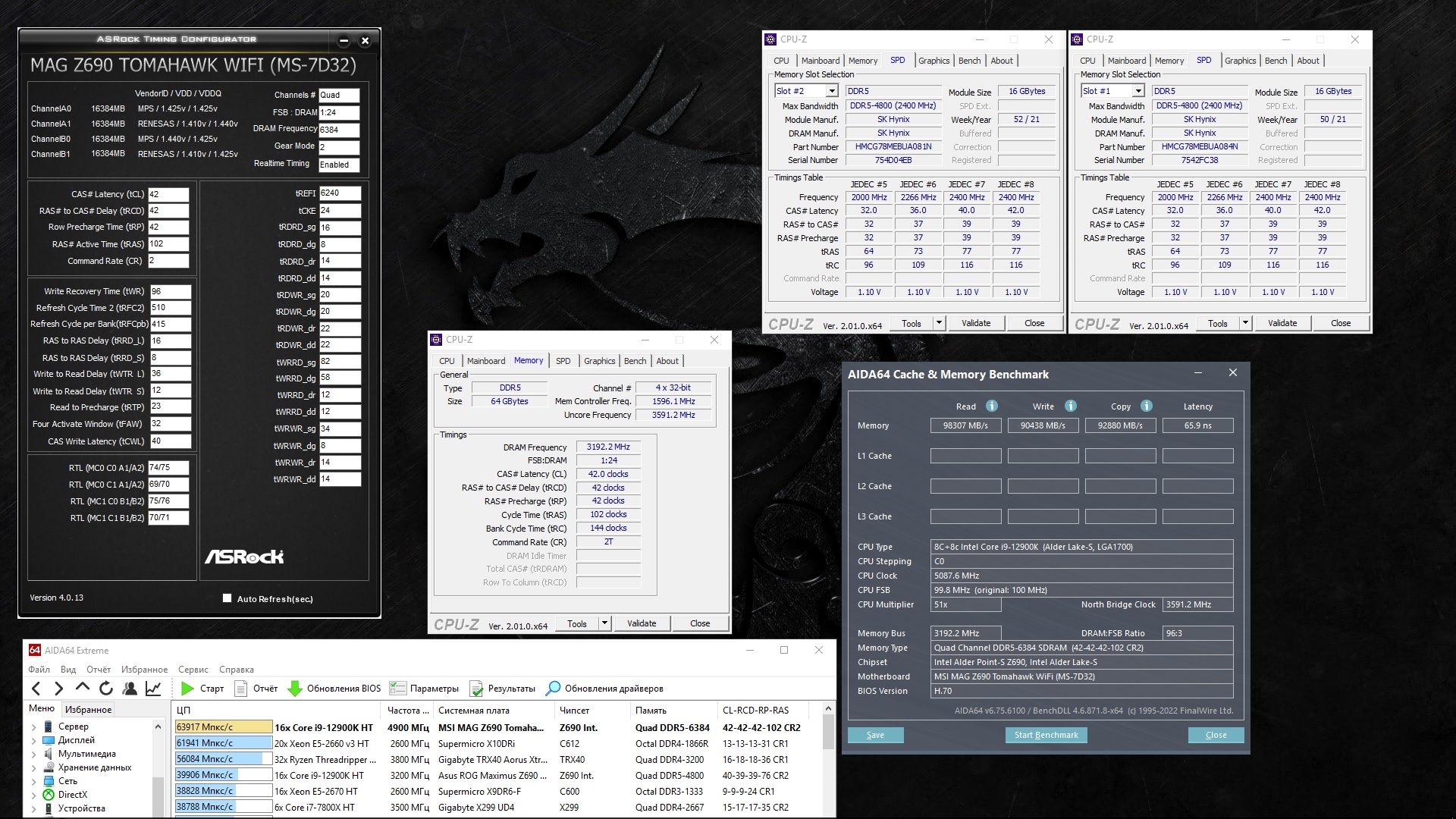The image size is (1456, 819).
Task: Enable the Auto Refresh checkbox
Action: [227, 598]
